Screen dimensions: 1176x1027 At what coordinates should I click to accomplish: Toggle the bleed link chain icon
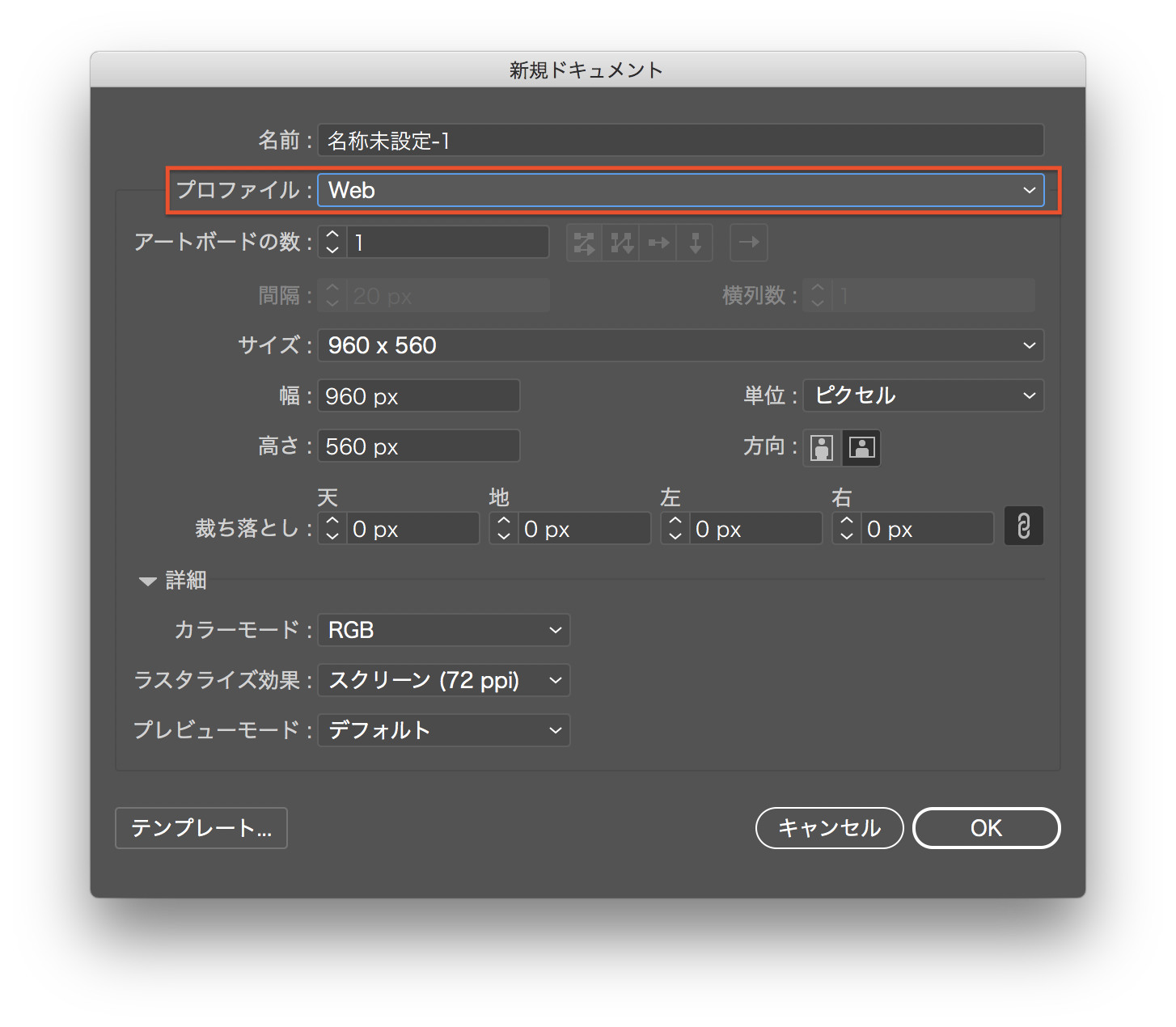tap(1023, 526)
